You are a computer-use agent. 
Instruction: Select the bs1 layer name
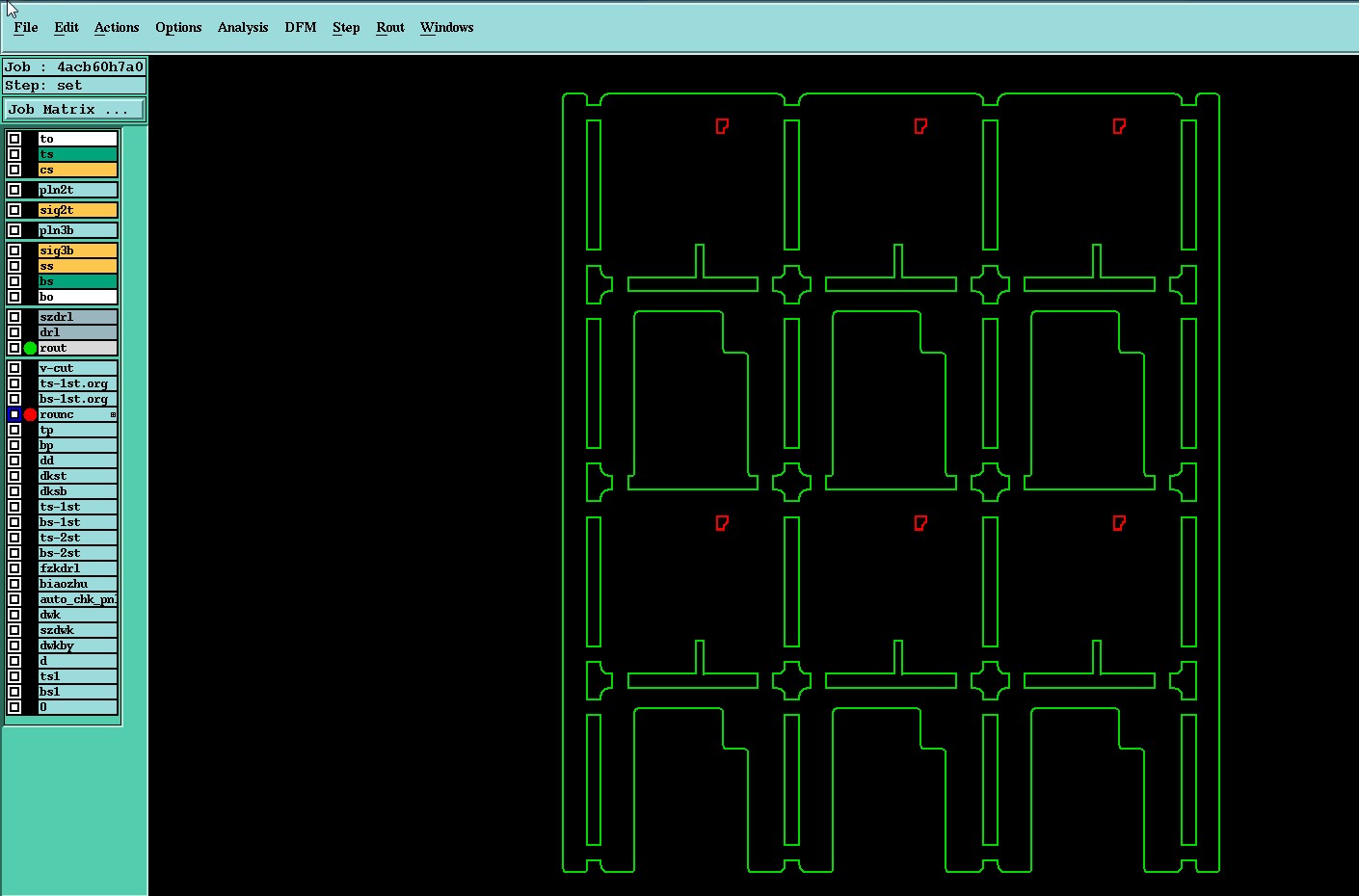pos(77,692)
